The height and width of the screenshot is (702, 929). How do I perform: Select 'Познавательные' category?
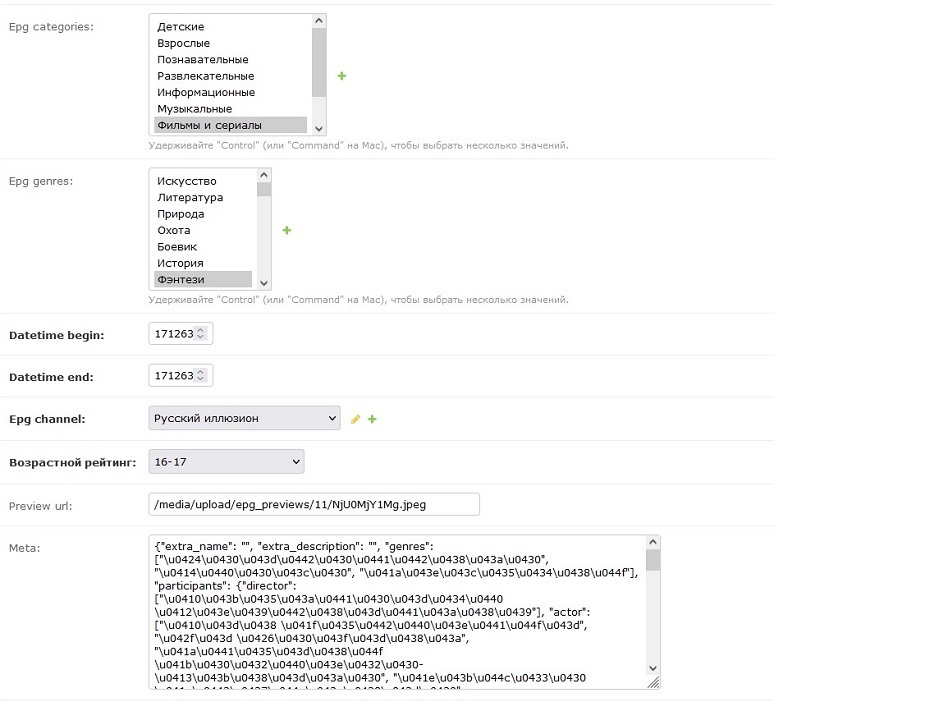pos(230,60)
